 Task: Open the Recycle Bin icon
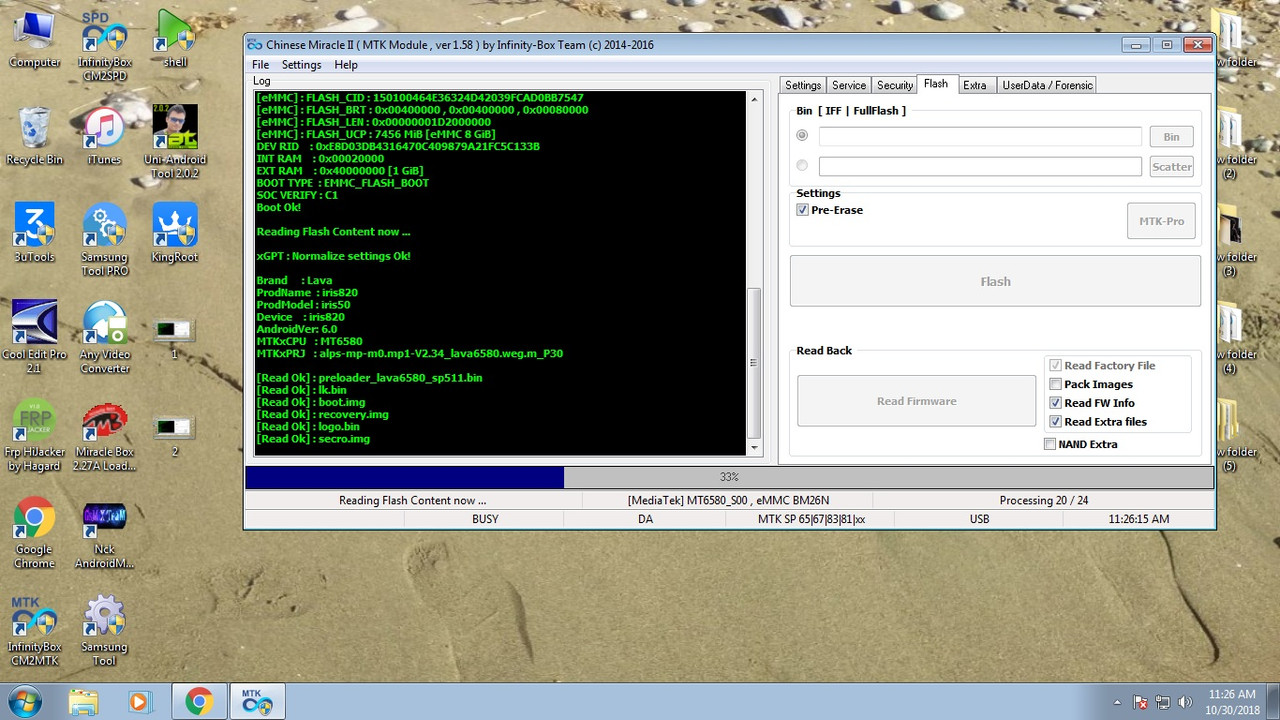(x=34, y=137)
